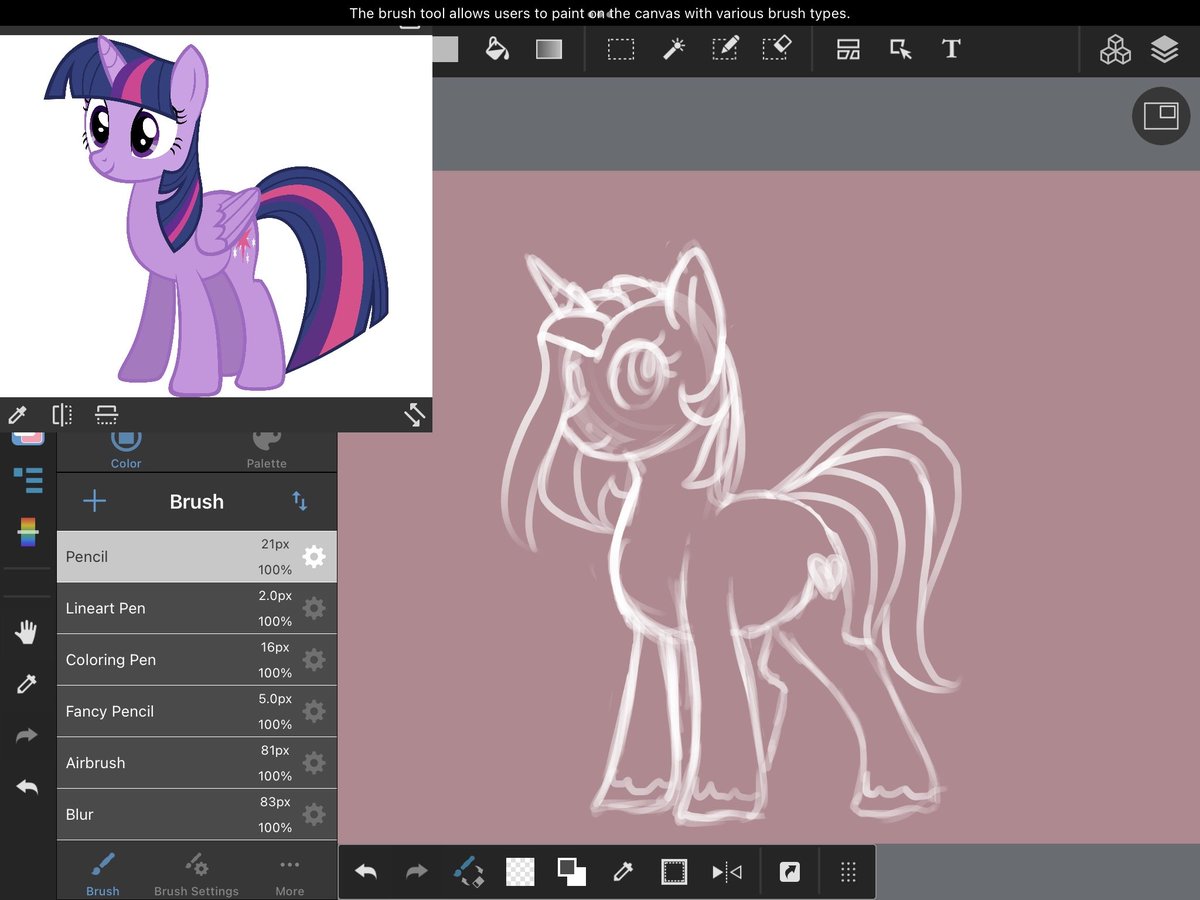The height and width of the screenshot is (900, 1200).
Task: Tap the bottom toolbar dots grid icon
Action: (848, 872)
